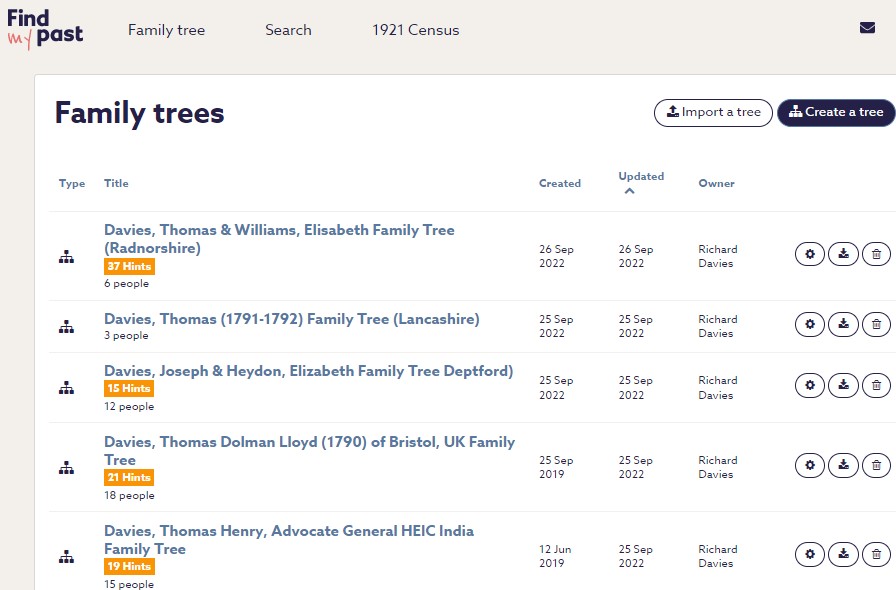Open the Family tree menu
This screenshot has width=896, height=590.
(x=166, y=30)
